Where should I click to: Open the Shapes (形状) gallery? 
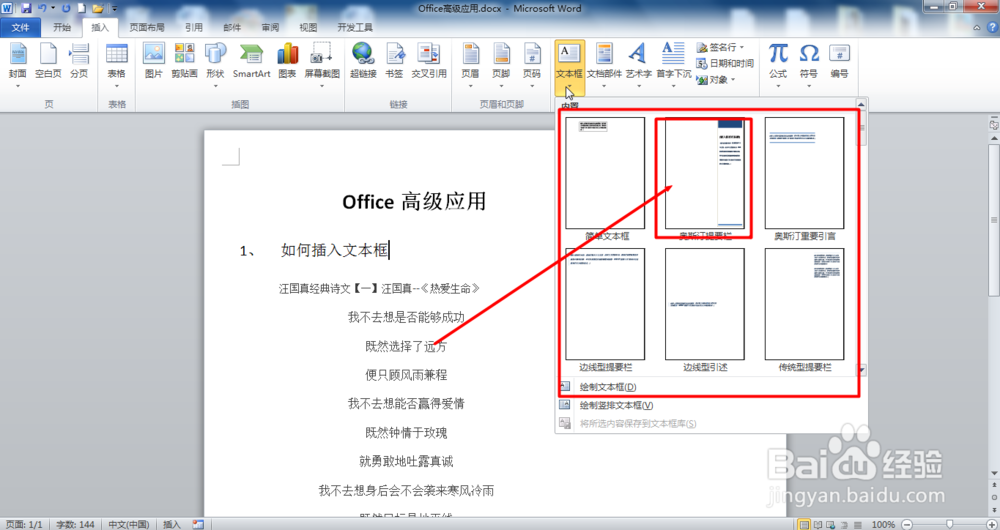pos(215,63)
